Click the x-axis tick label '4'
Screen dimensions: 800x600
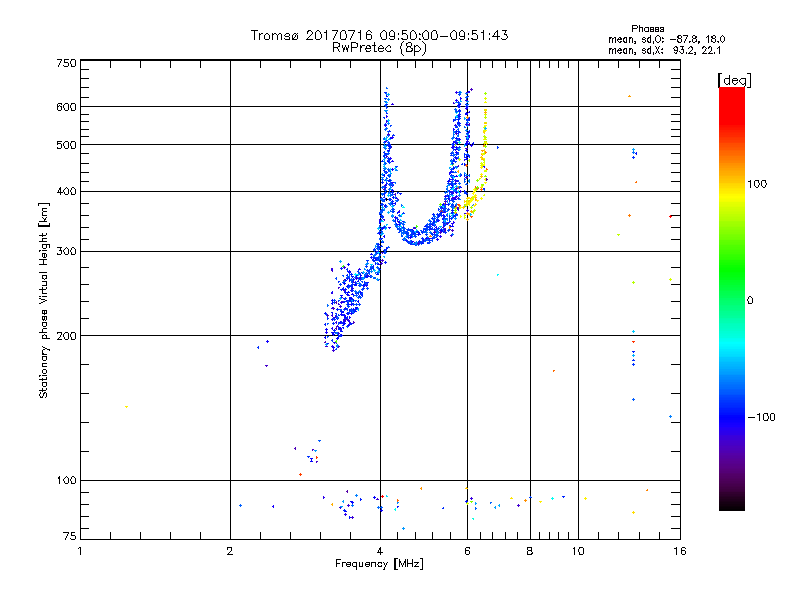(380, 551)
